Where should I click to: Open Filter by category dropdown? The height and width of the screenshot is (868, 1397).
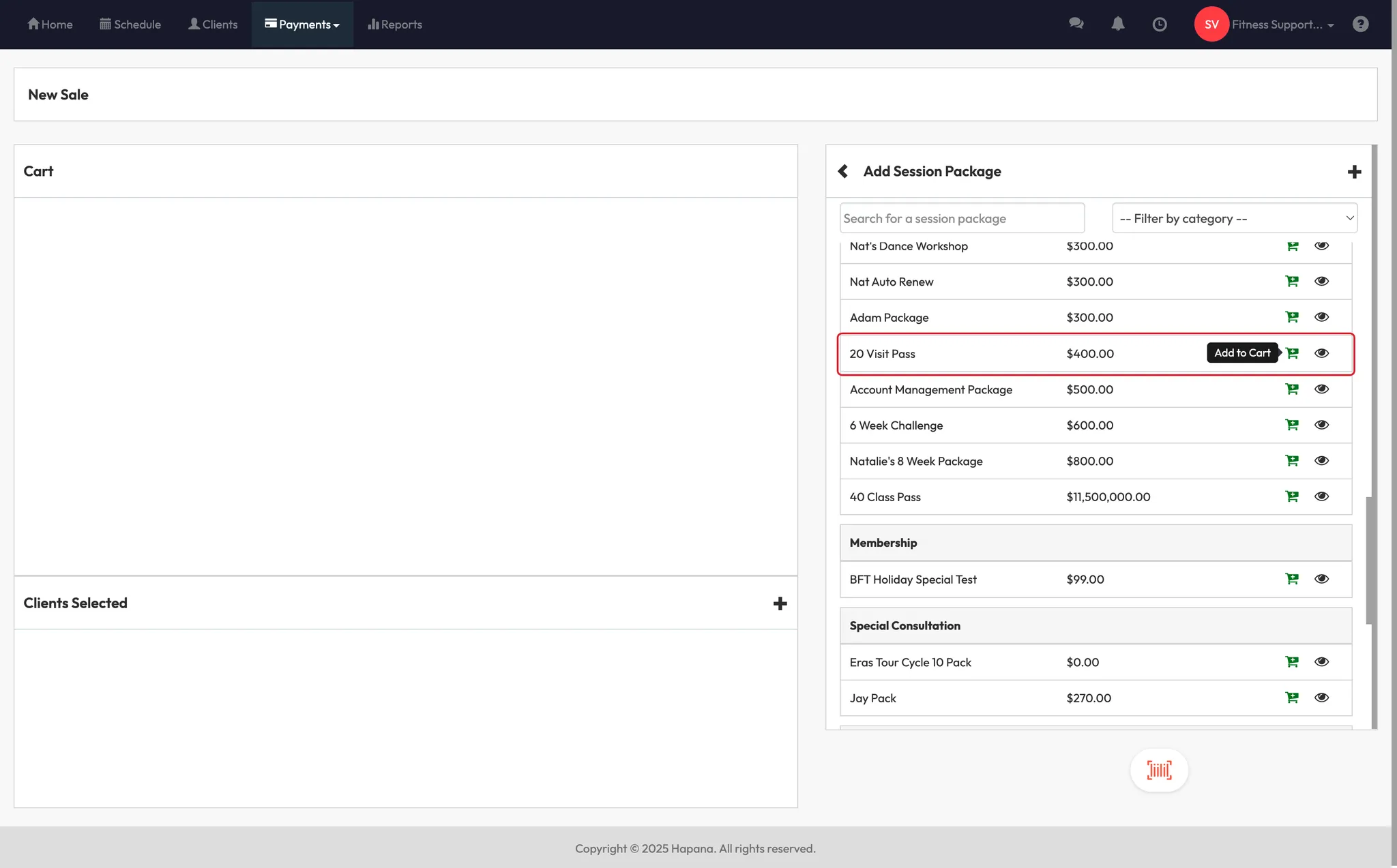tap(1235, 218)
